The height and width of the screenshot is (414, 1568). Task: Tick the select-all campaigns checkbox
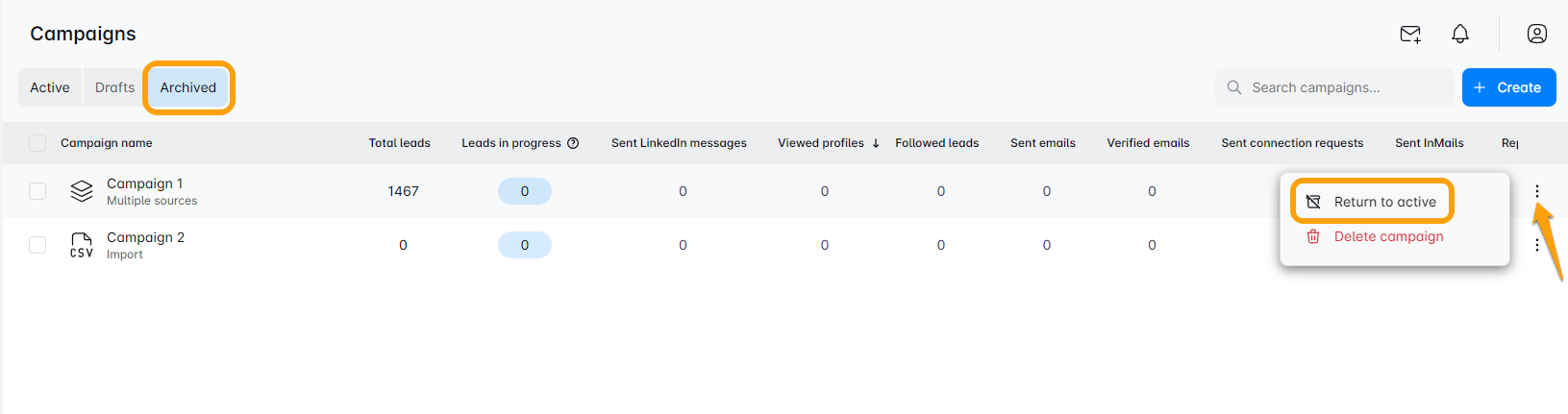point(37,143)
